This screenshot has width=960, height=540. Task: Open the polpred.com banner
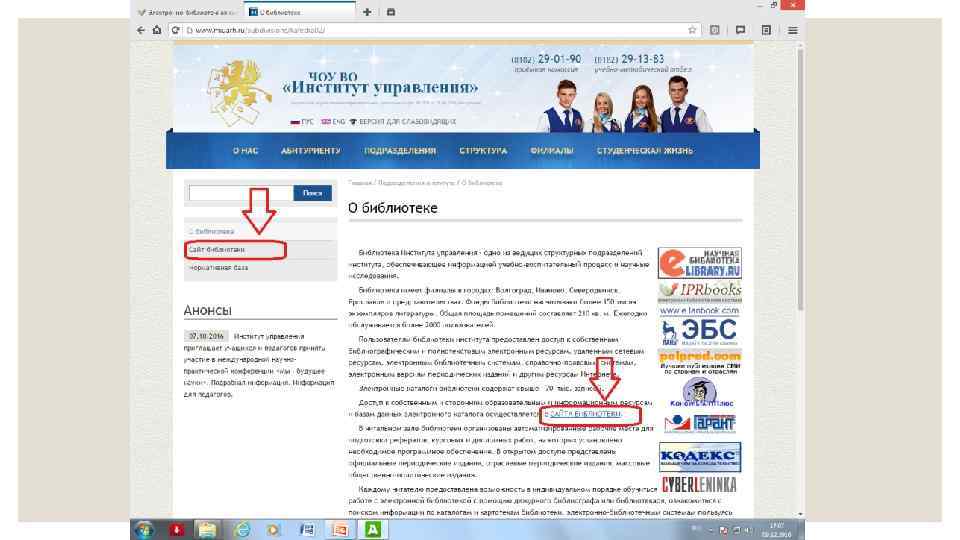point(700,362)
